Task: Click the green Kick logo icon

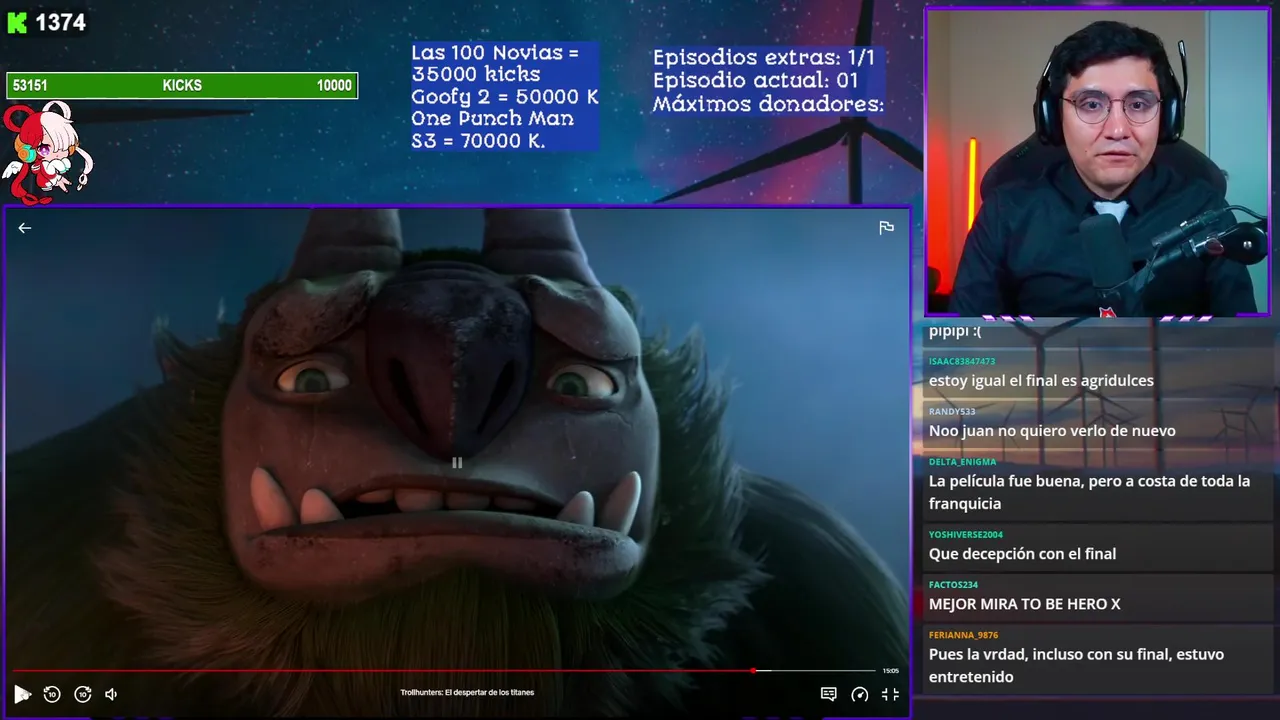Action: point(17,23)
